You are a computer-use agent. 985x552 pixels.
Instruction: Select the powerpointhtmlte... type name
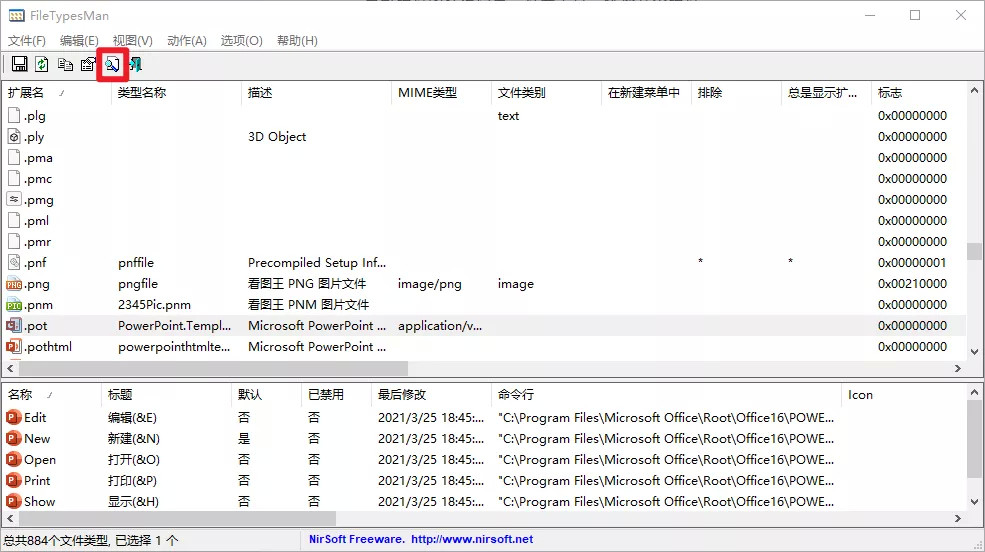pyautogui.click(x=174, y=347)
